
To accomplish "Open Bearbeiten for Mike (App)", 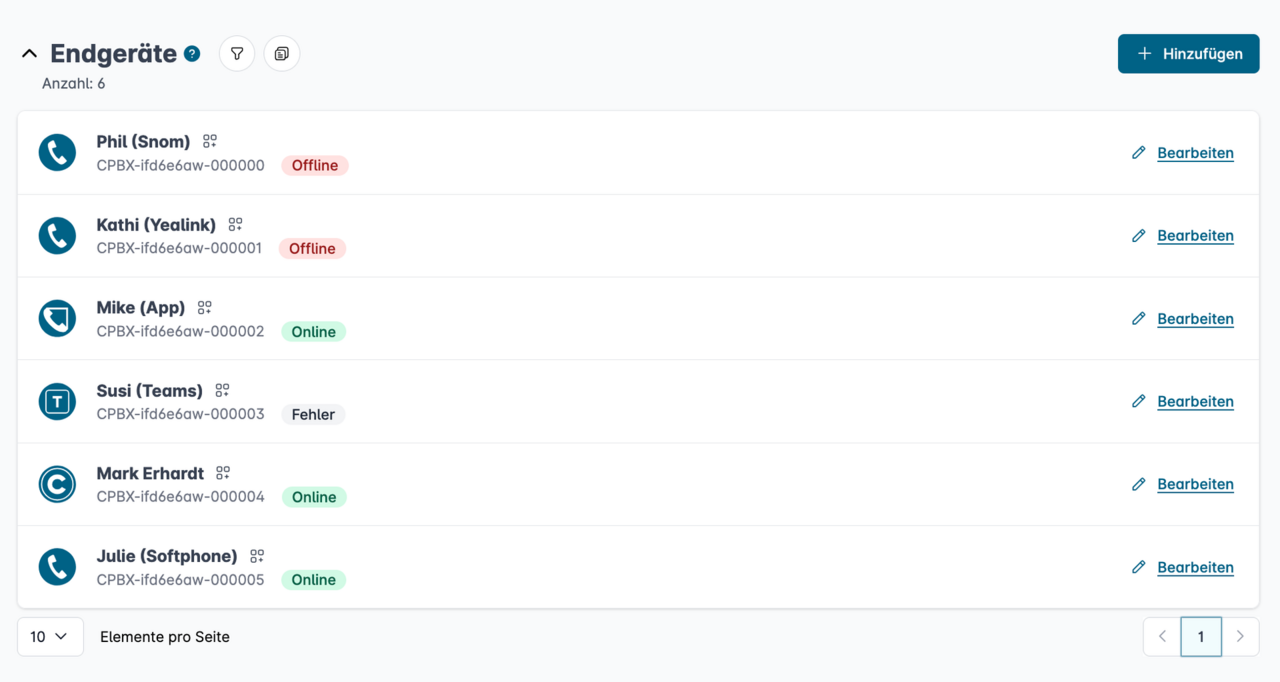I will tap(1195, 319).
